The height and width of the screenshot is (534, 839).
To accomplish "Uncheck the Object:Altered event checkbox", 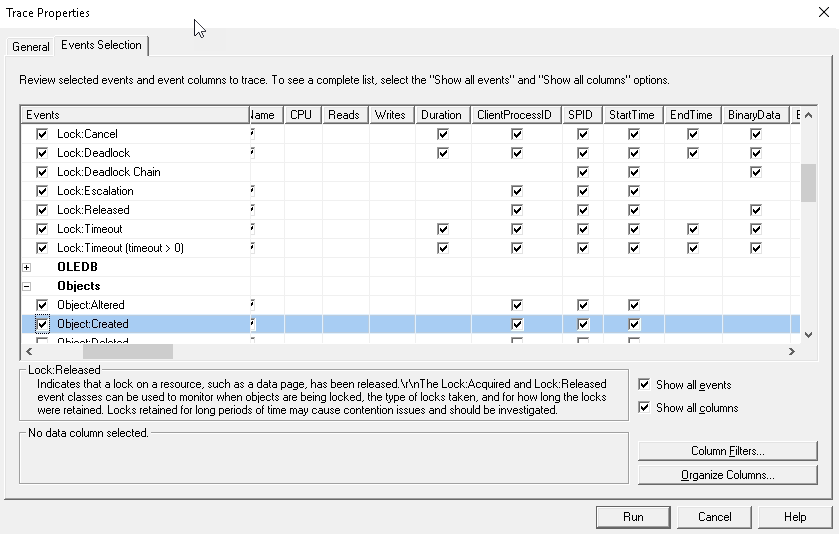I will pos(42,305).
